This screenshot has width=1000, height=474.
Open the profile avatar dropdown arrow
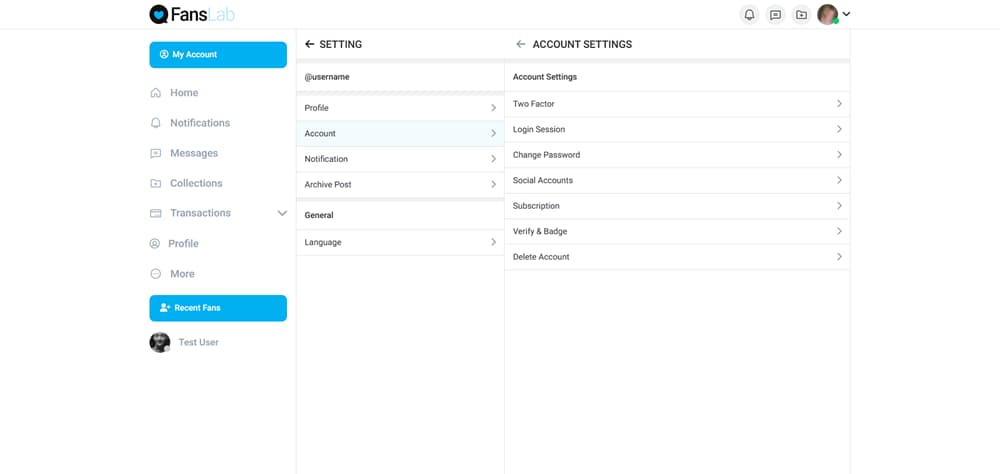(846, 14)
